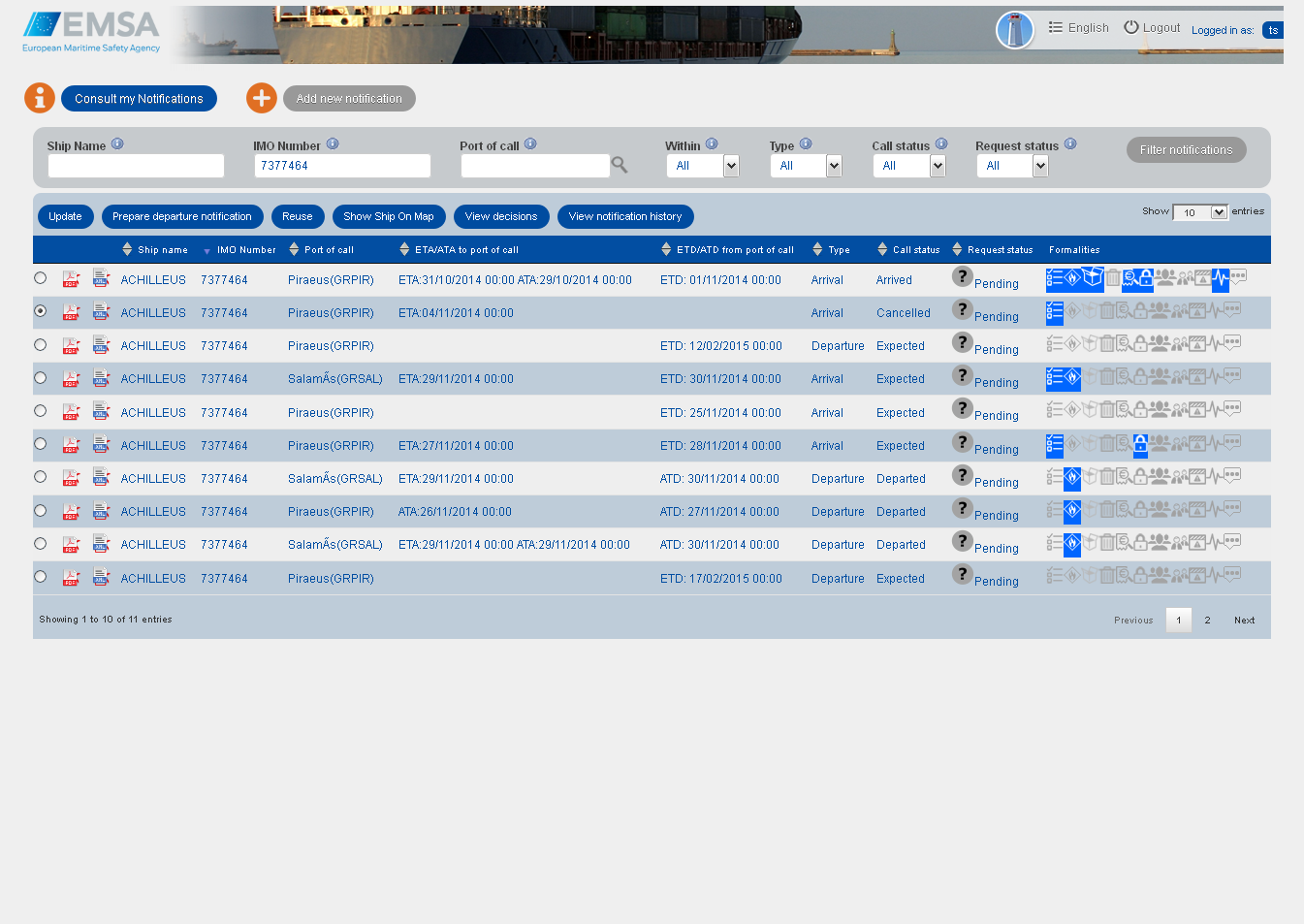The height and width of the screenshot is (924, 1304).
Task: Click checklist formality icon in the Cancelled row
Action: point(1055,312)
